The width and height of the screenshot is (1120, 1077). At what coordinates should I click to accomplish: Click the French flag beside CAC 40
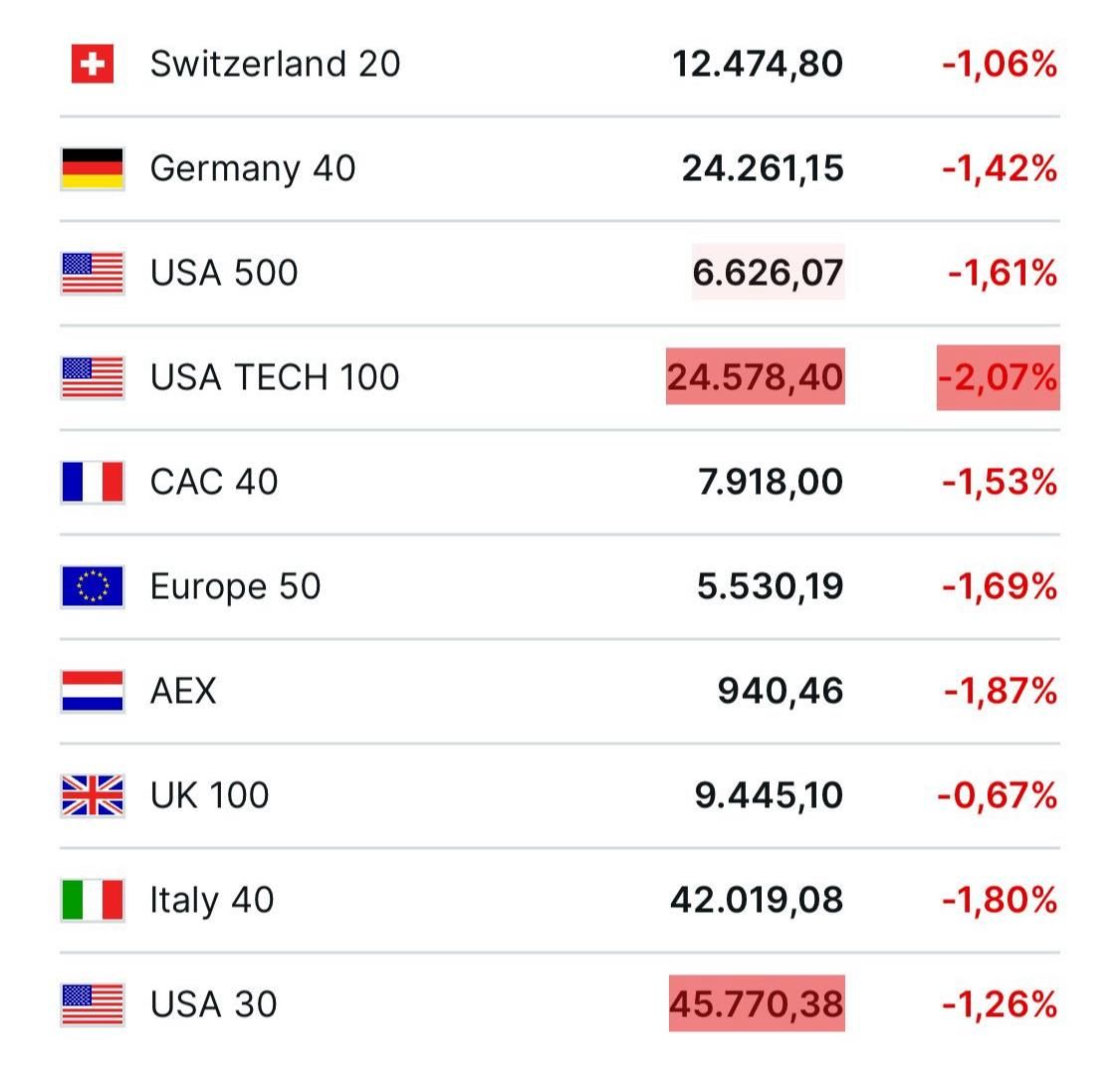92,482
